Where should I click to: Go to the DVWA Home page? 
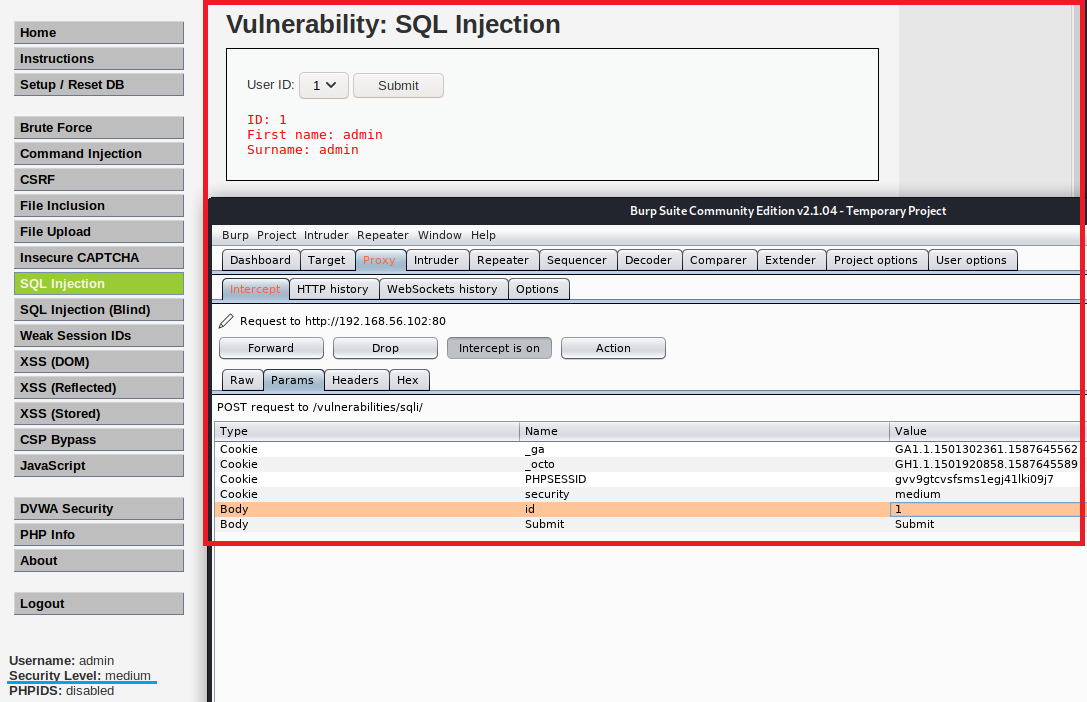[98, 33]
